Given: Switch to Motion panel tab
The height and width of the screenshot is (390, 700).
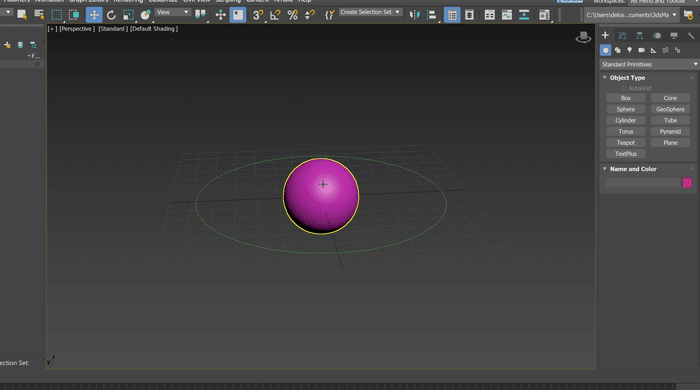Looking at the screenshot, I should click(x=657, y=35).
